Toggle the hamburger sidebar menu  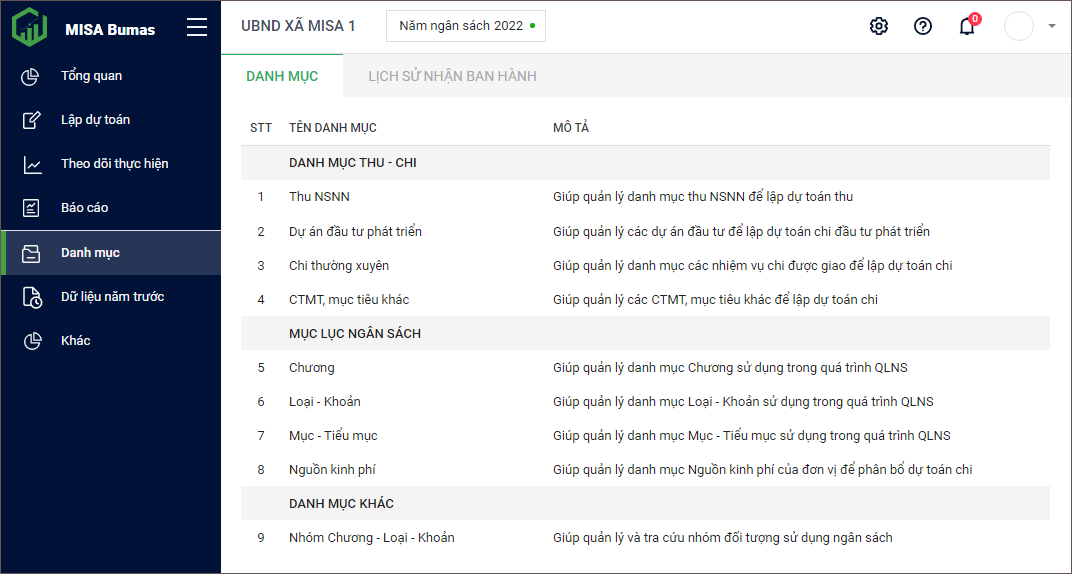197,28
